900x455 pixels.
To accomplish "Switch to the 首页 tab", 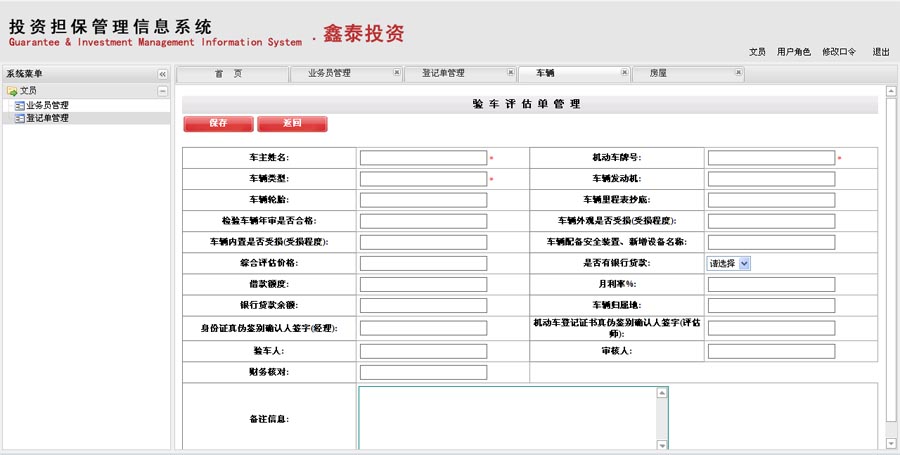I will click(x=230, y=74).
